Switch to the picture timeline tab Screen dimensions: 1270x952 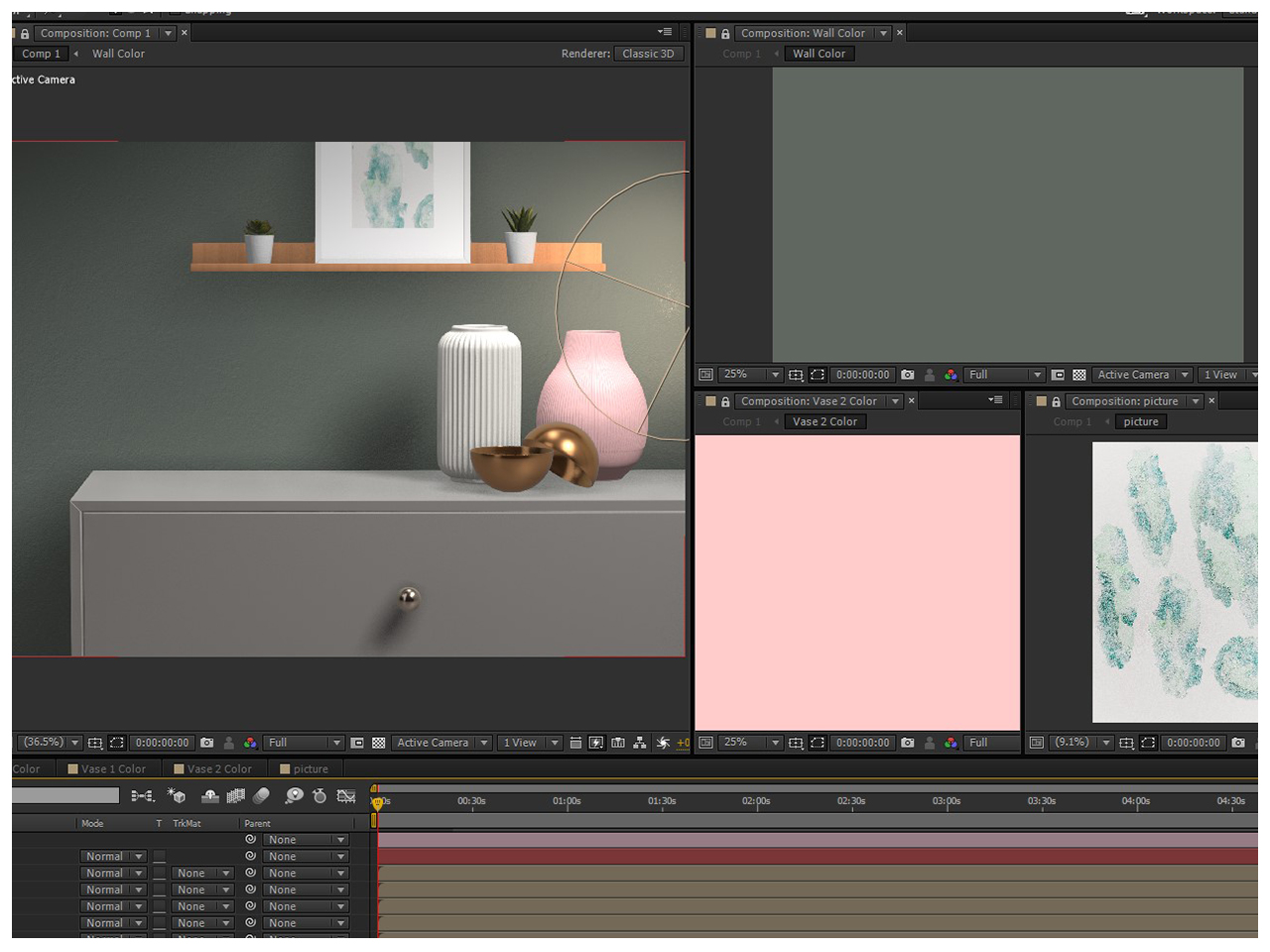309,769
